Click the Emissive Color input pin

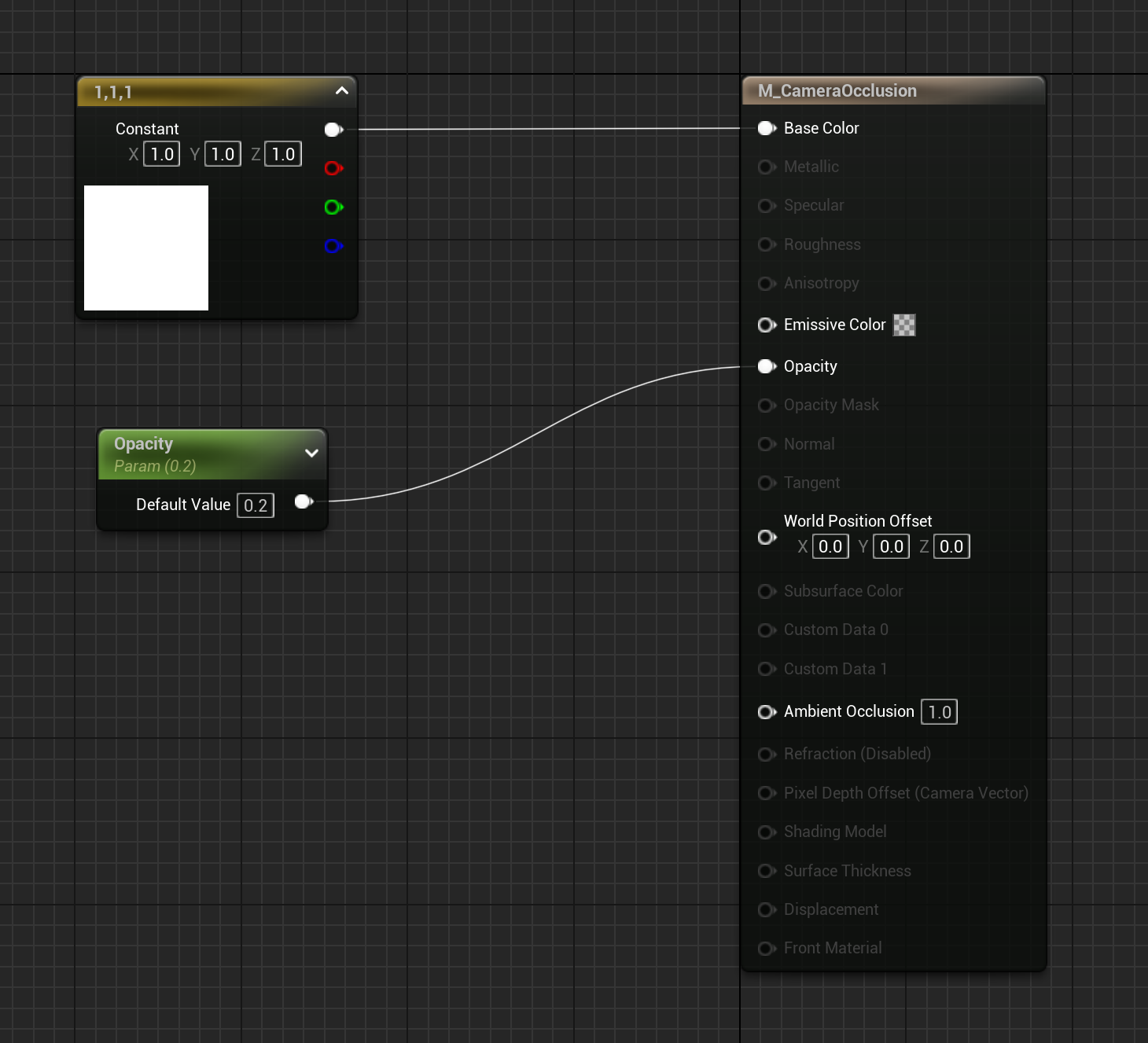pos(767,325)
